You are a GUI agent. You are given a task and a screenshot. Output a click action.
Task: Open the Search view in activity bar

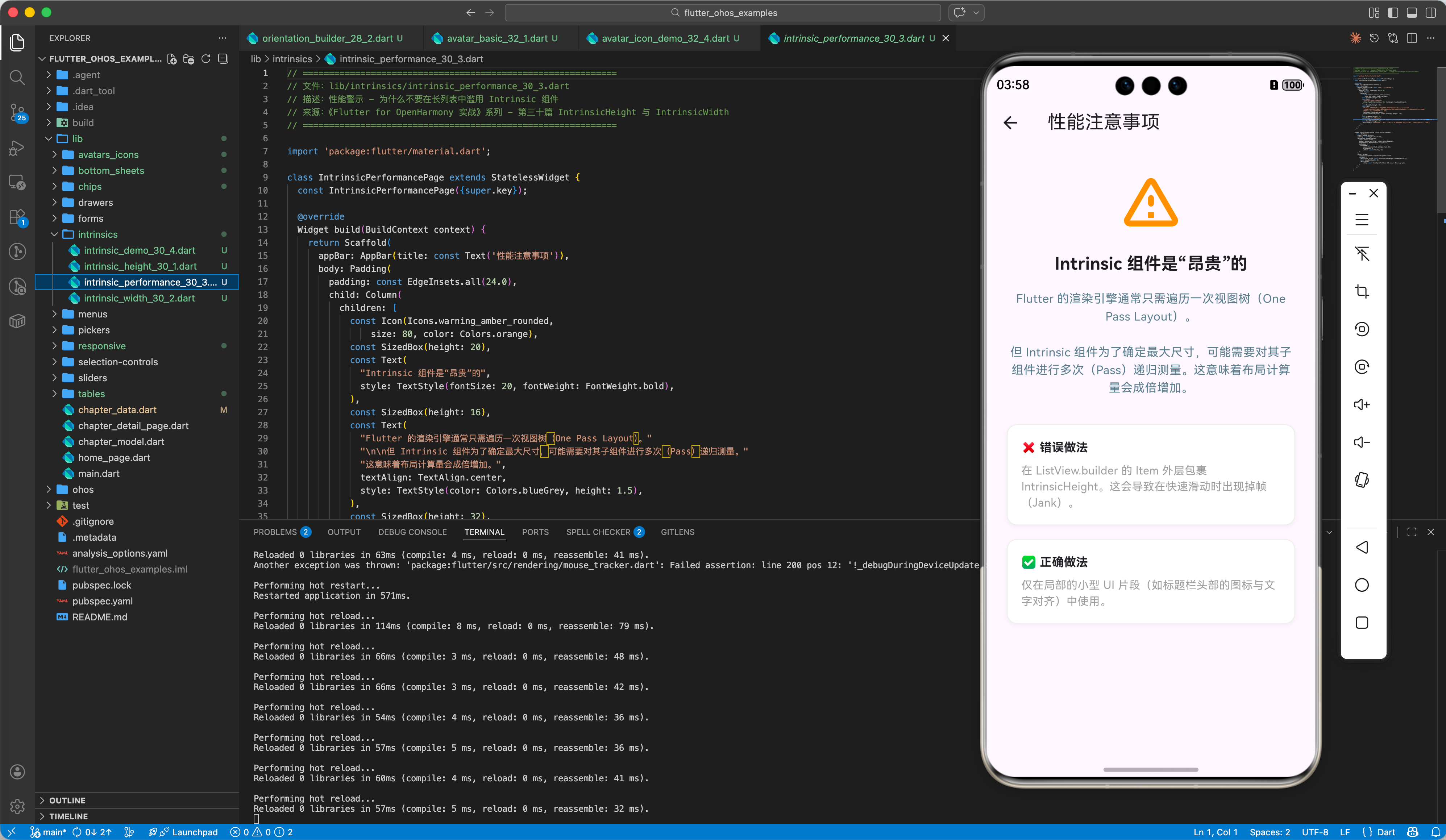17,78
